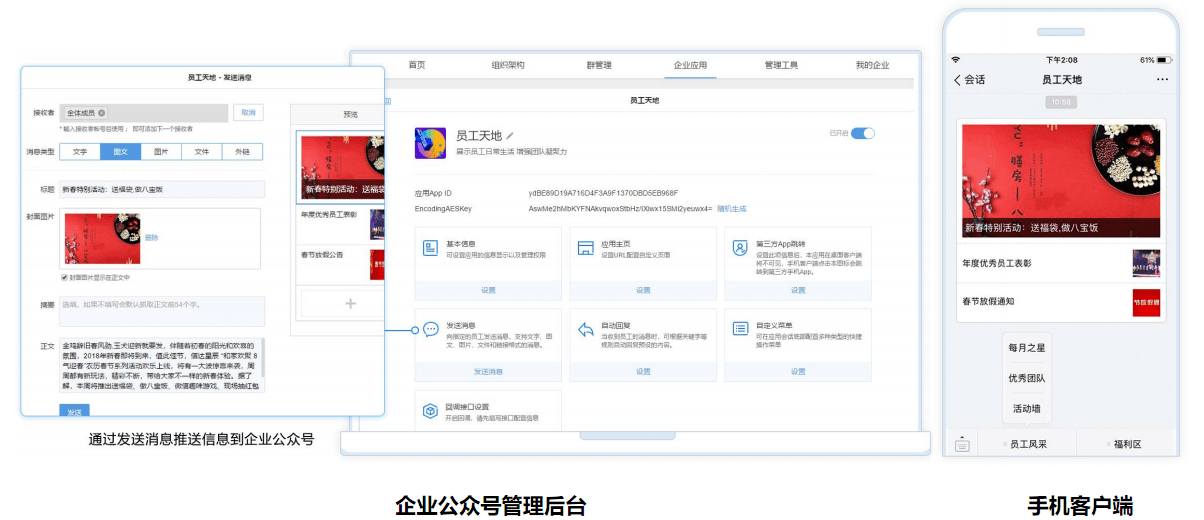This screenshot has width=1204, height=520.
Task: Click the 第三方App跳转 shield icon
Action: (740, 246)
